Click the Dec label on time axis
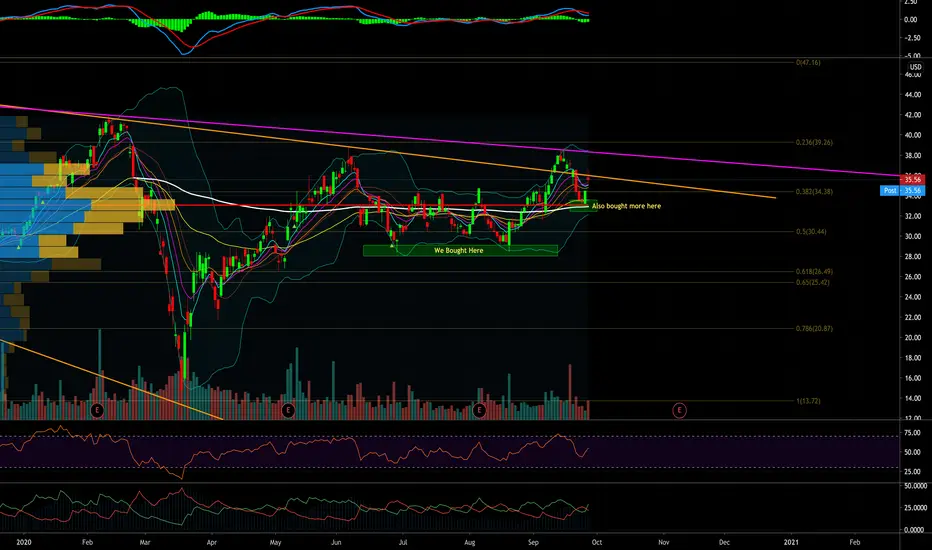The height and width of the screenshot is (550, 932). 725,542
